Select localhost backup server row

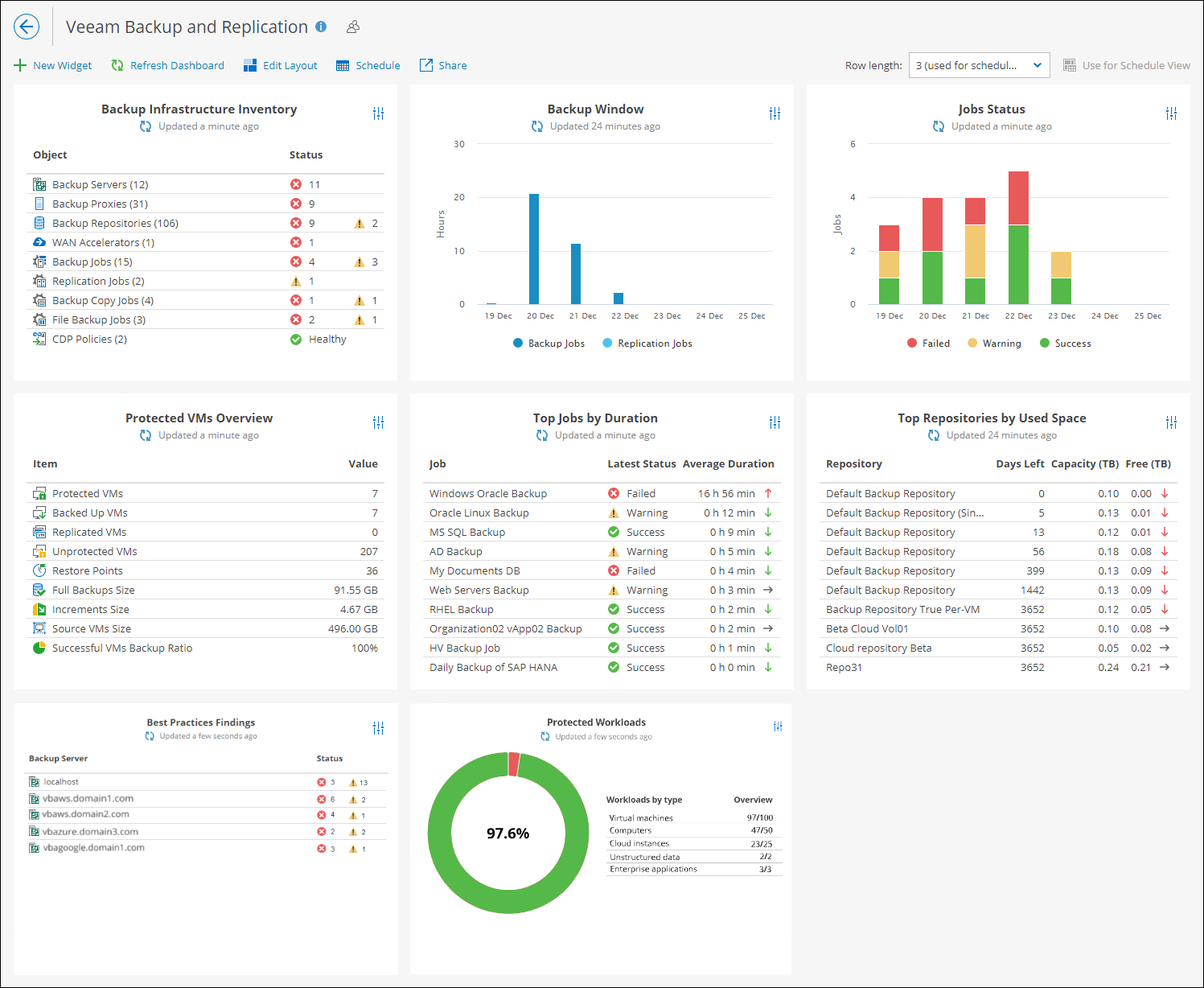(207, 782)
